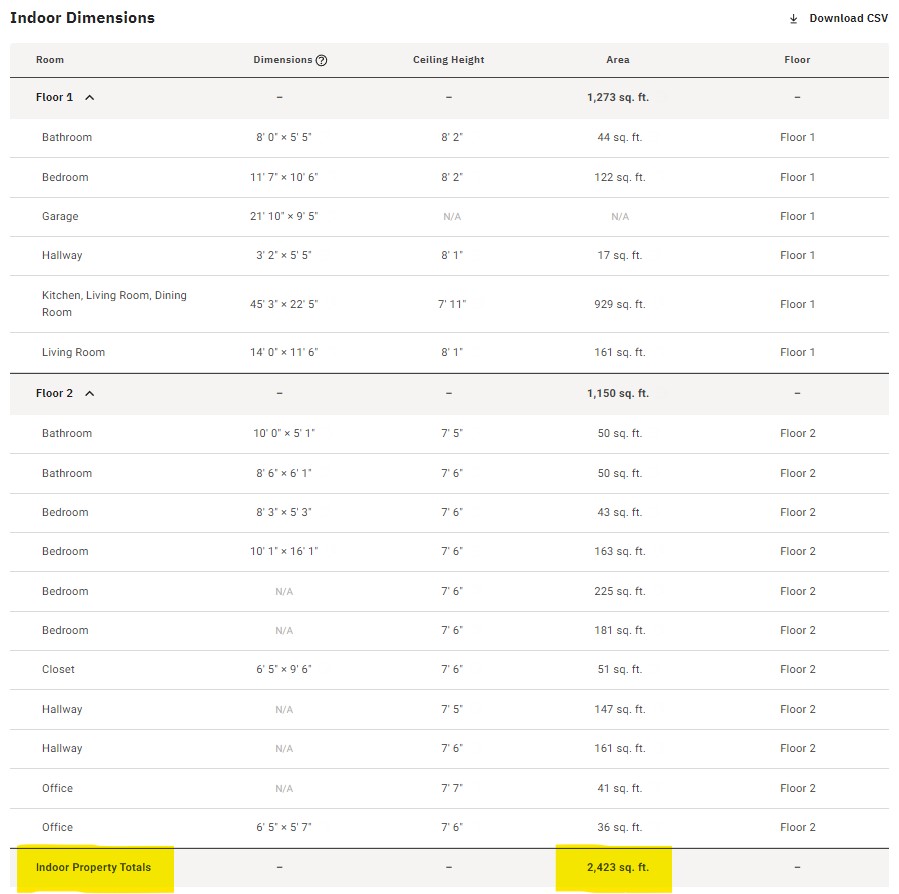Click the Indoor Dimensions heading
Image resolution: width=899 pixels, height=894 pixels.
pyautogui.click(x=82, y=18)
